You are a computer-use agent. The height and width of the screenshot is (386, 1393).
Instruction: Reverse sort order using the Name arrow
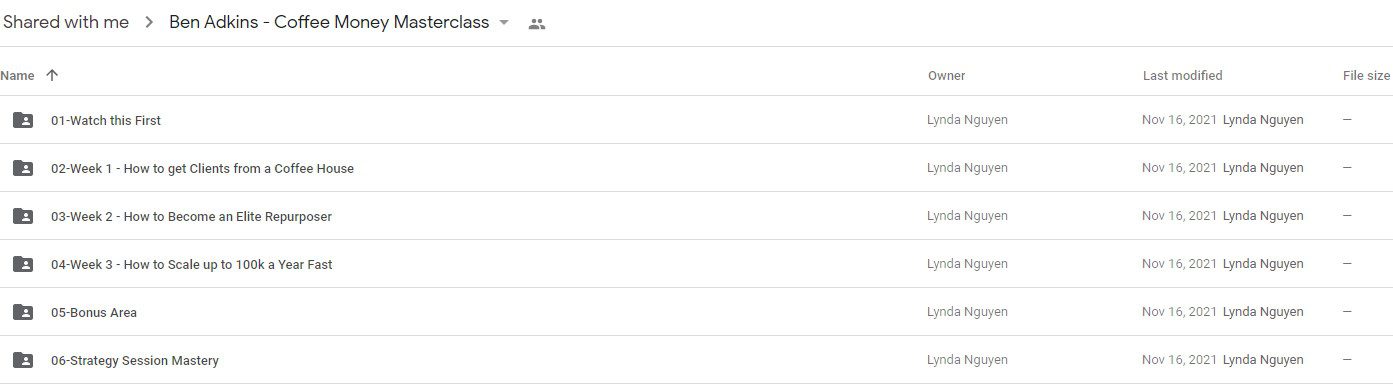pyautogui.click(x=52, y=75)
